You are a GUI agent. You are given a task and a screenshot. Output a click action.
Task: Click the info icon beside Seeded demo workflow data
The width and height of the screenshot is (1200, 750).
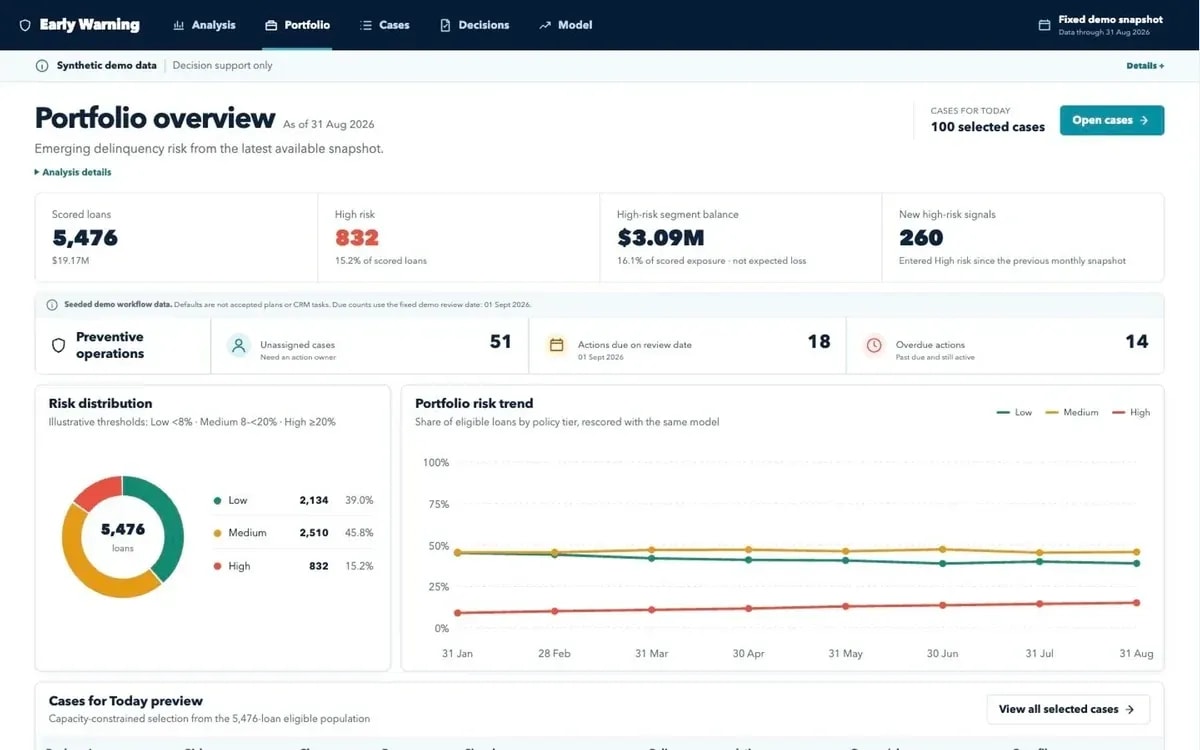point(52,304)
